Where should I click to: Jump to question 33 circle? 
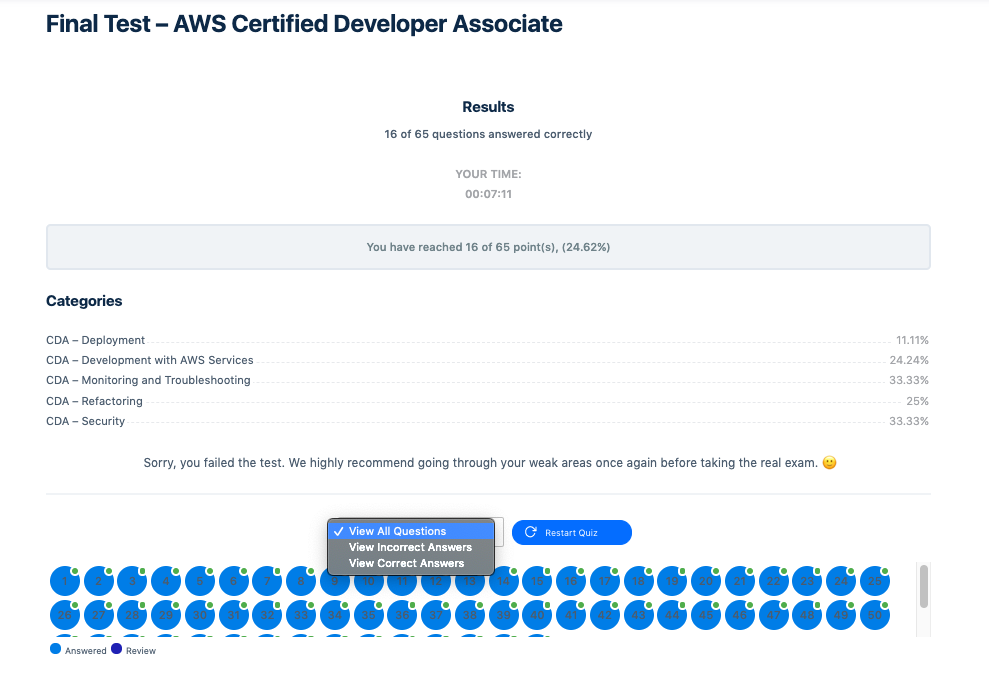301,615
